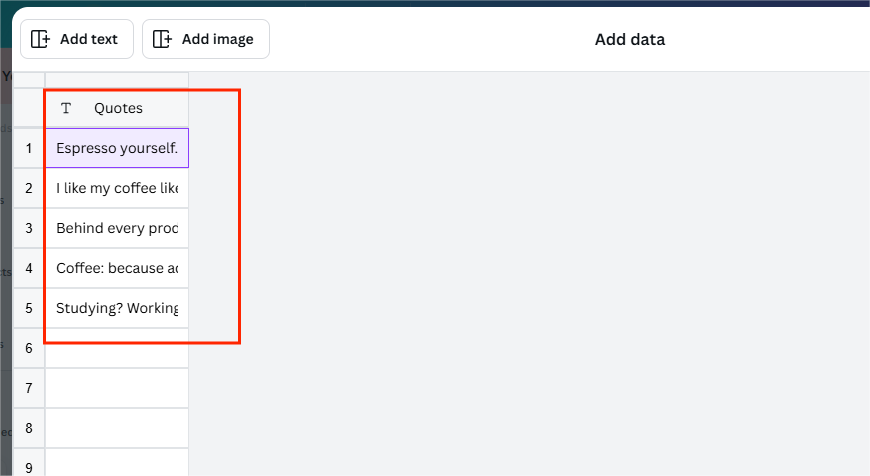Select the empty cell in row 6
This screenshot has width=870, height=476.
[117, 348]
